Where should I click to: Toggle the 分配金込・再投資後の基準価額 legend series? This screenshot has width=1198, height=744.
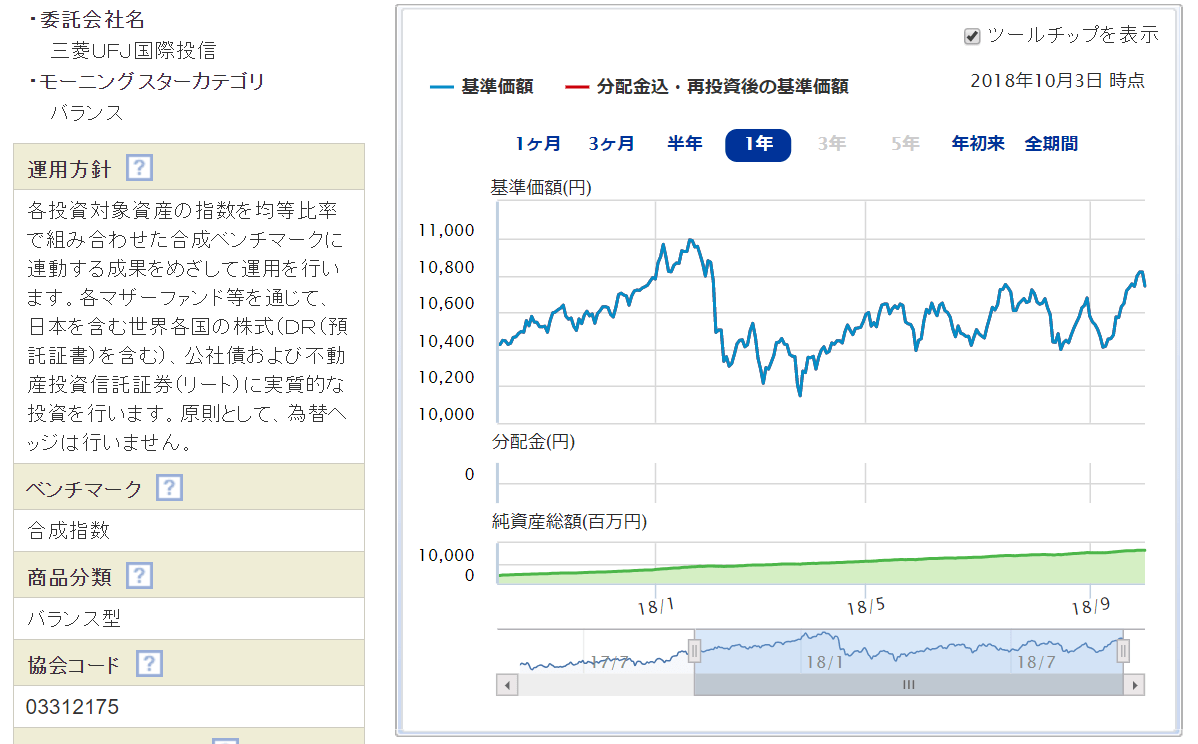707,87
